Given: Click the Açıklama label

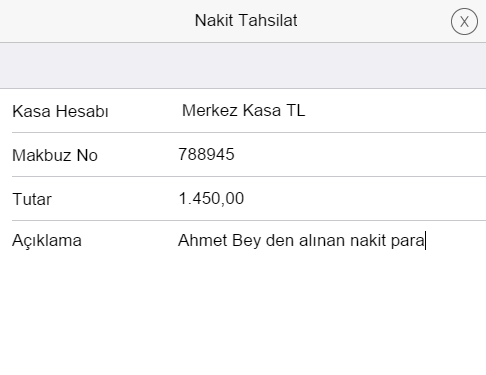Looking at the screenshot, I should (x=47, y=240).
